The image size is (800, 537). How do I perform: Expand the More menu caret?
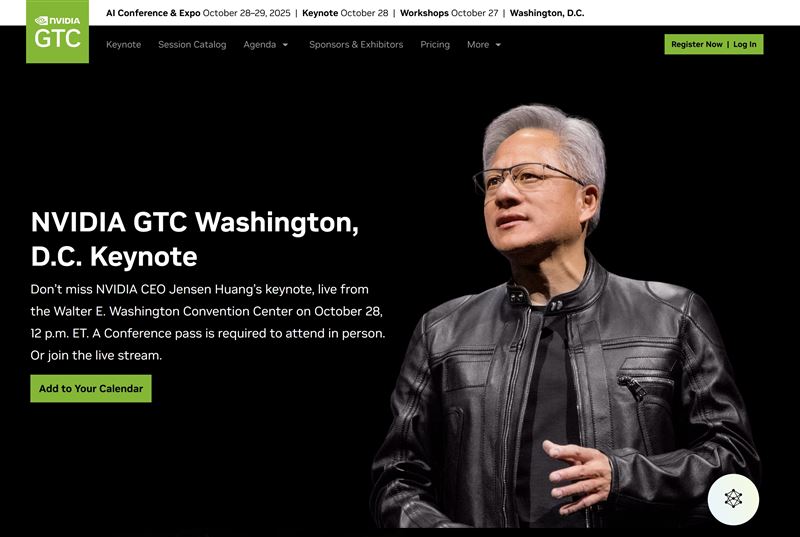click(498, 45)
